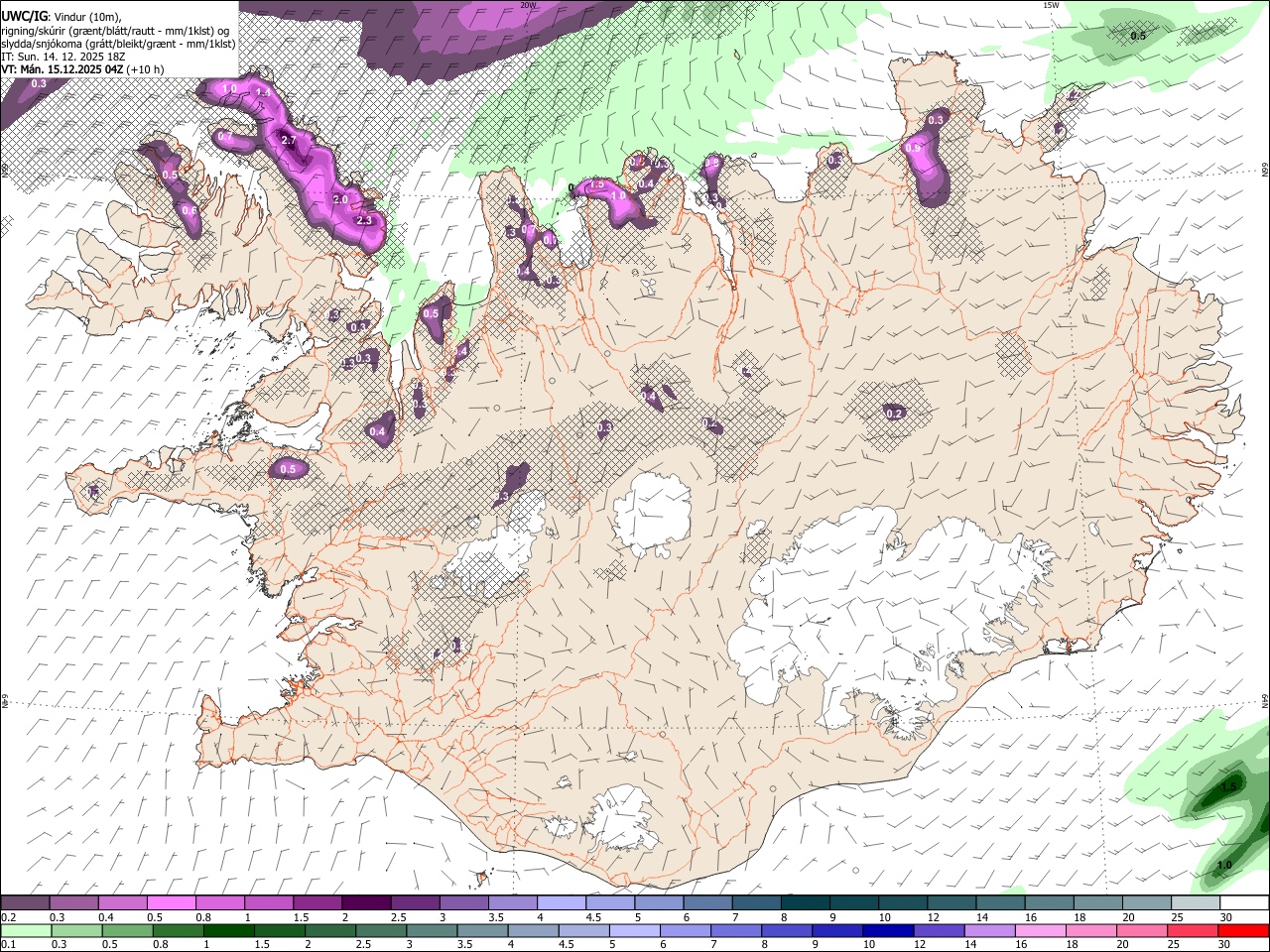The height and width of the screenshot is (952, 1270).
Task: Click the "IT: Sun. 14. 12. 2025 18Z" initial time line
Action: click(x=63, y=57)
